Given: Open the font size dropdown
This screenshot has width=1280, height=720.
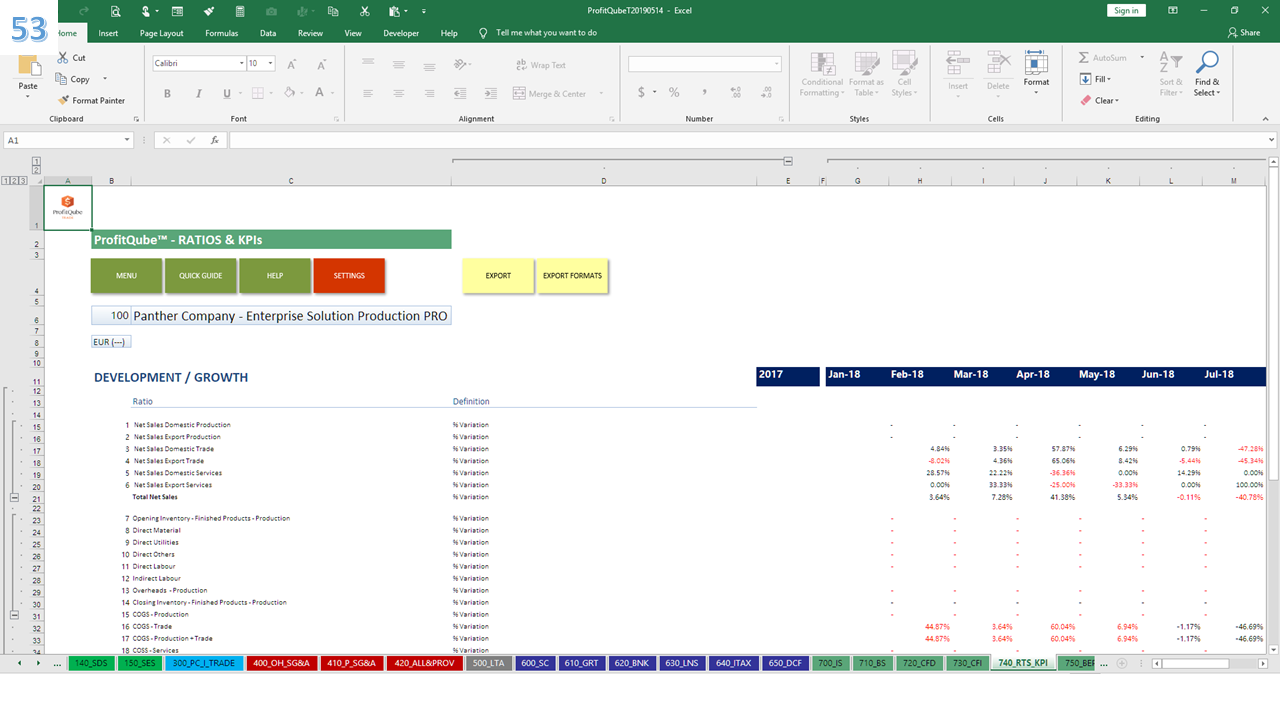Looking at the screenshot, I should (271, 64).
